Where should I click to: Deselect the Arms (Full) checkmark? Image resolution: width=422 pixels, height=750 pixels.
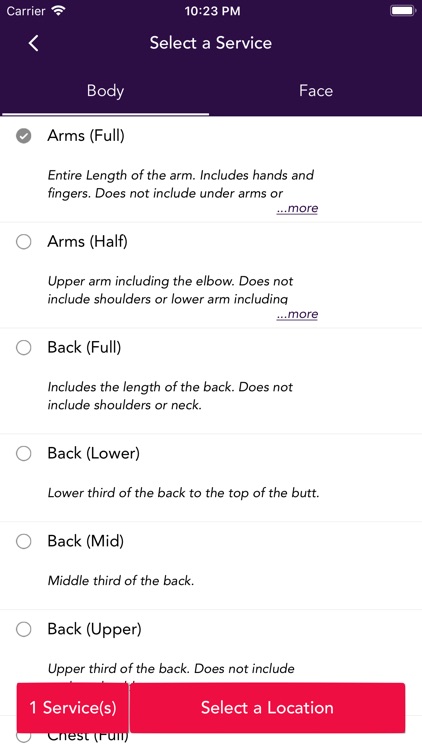coord(23,136)
